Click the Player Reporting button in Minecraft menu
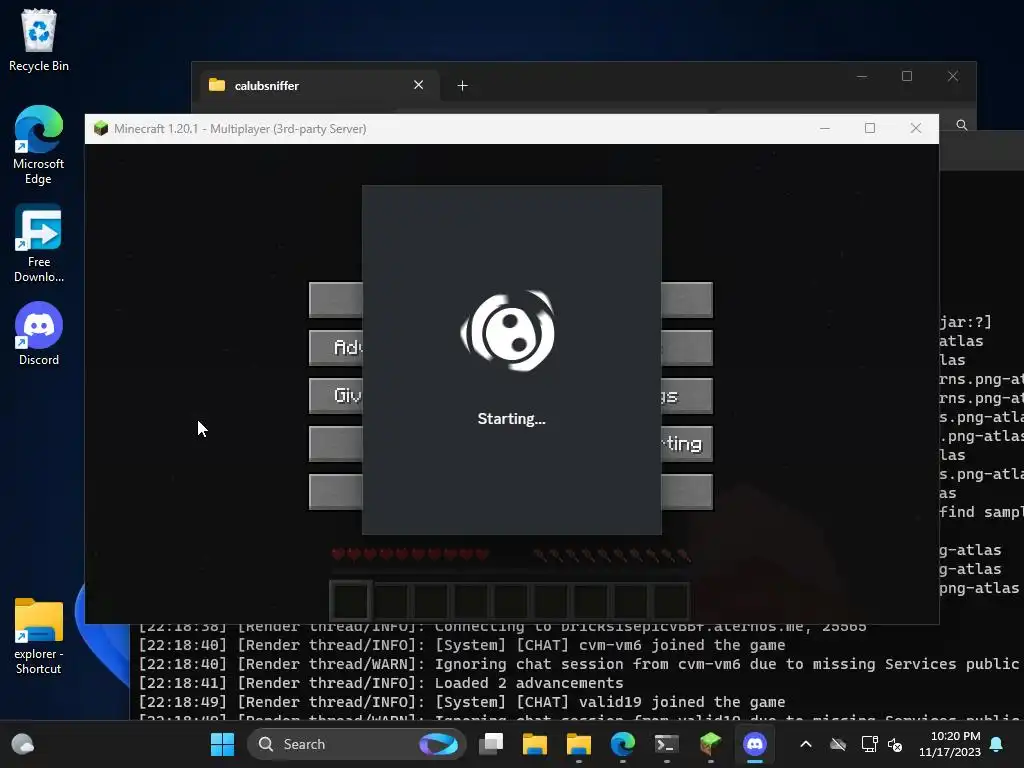Image resolution: width=1024 pixels, height=768 pixels. pyautogui.click(x=687, y=444)
